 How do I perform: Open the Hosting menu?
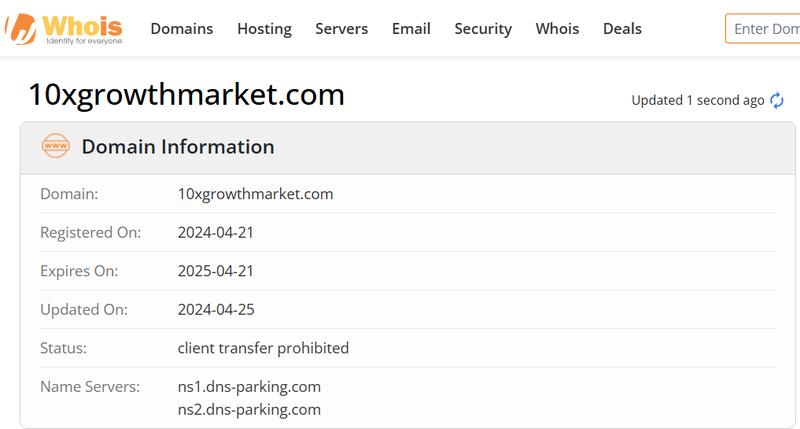(264, 29)
